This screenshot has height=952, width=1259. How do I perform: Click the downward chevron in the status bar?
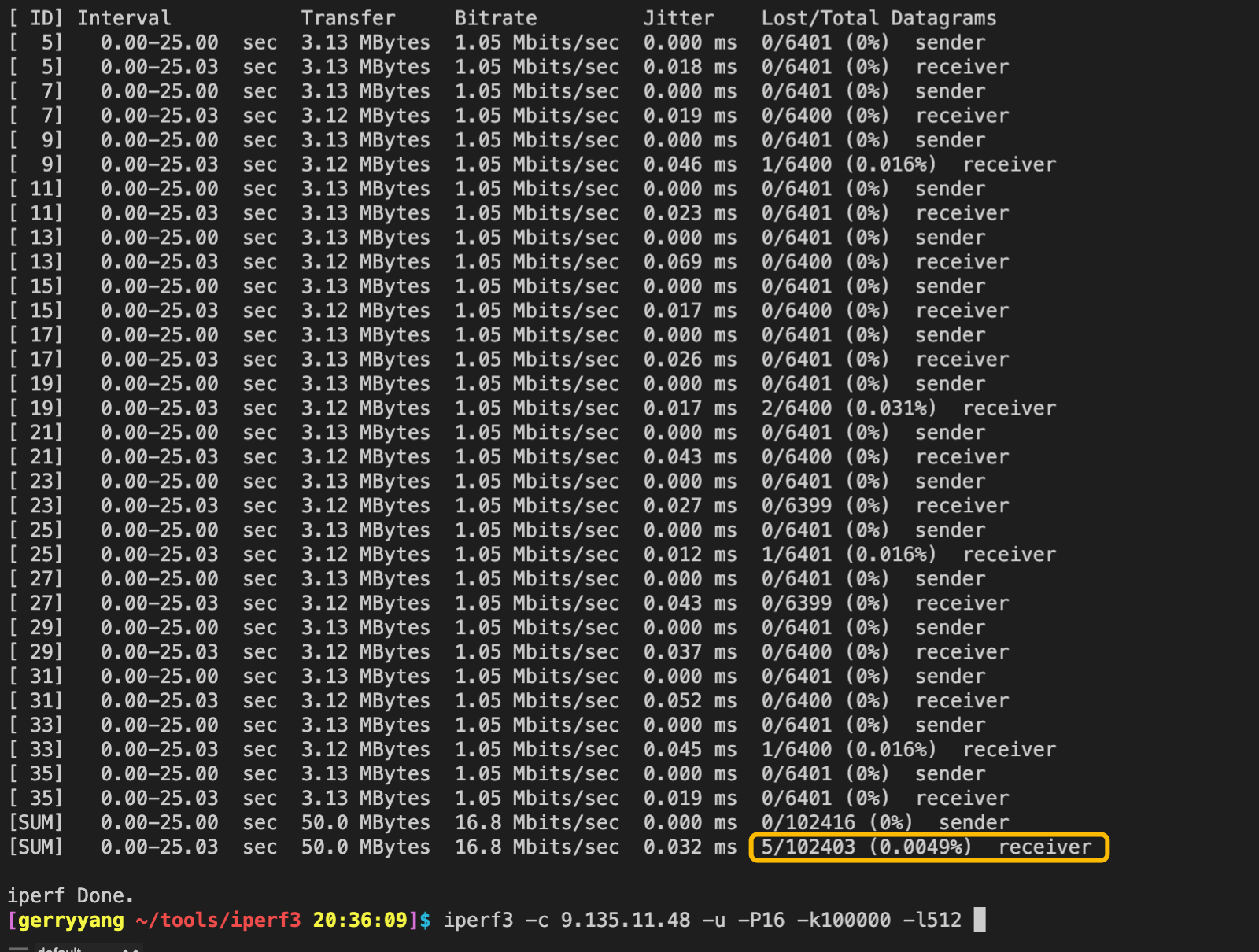pyautogui.click(x=135, y=950)
